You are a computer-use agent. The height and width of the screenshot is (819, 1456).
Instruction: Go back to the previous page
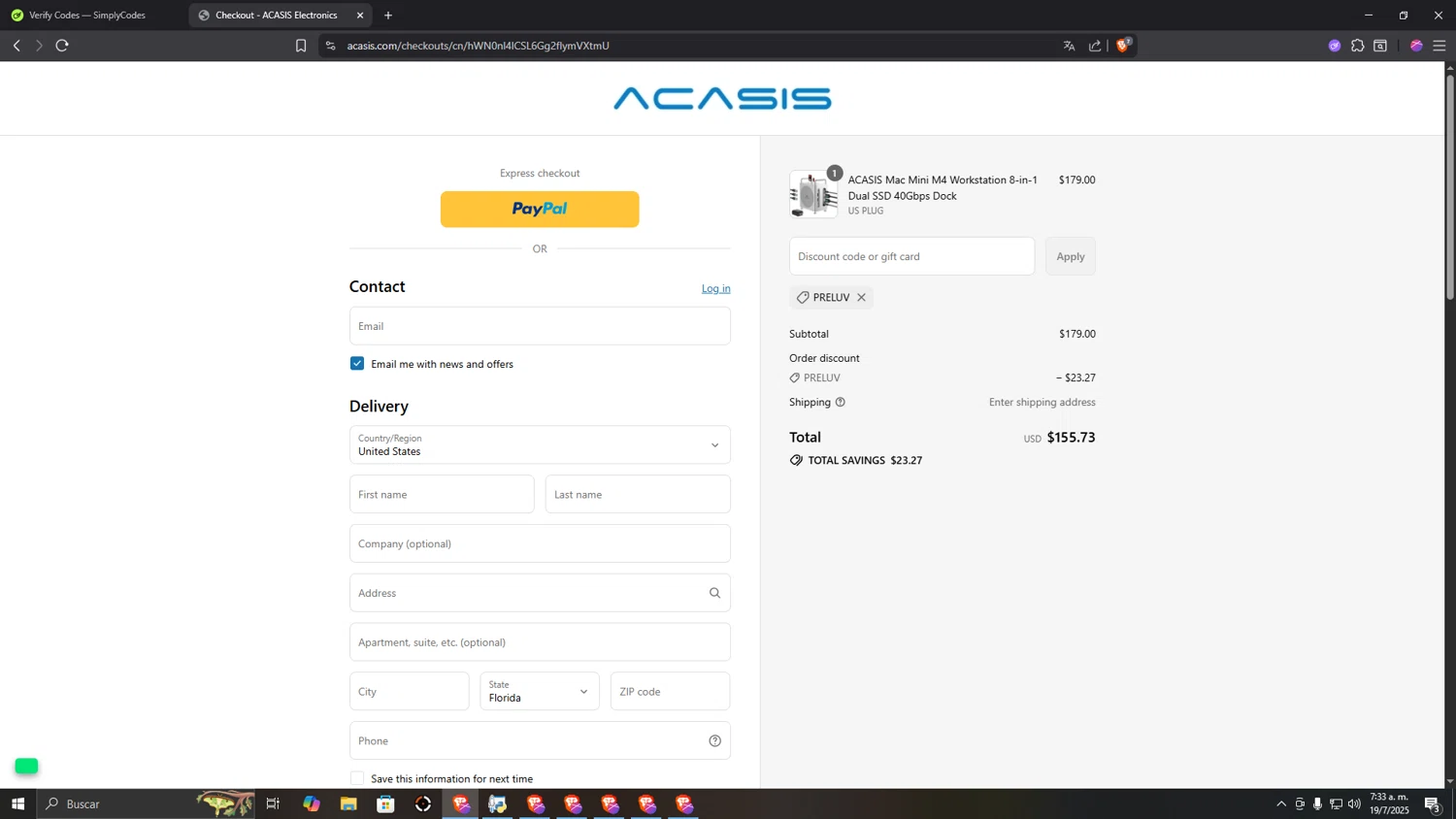pyautogui.click(x=17, y=46)
